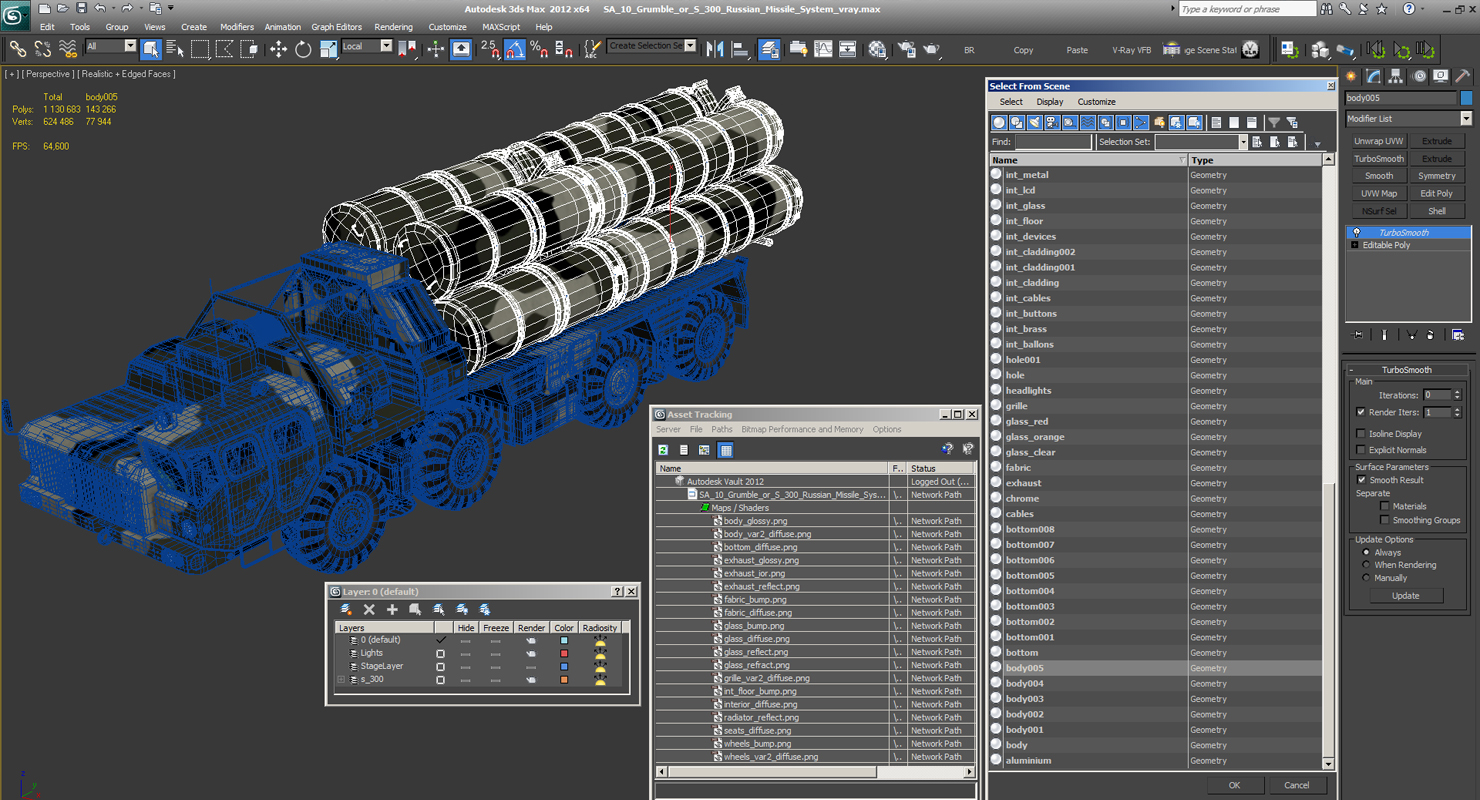Image resolution: width=1480 pixels, height=800 pixels.
Task: Toggle the Render Iters checkbox
Action: [1361, 412]
